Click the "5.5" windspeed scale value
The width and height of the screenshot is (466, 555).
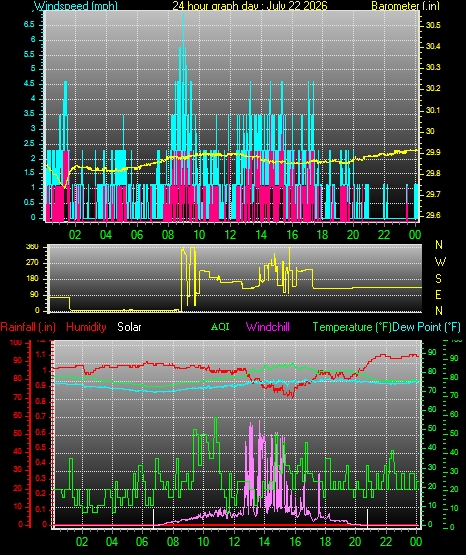point(29,54)
